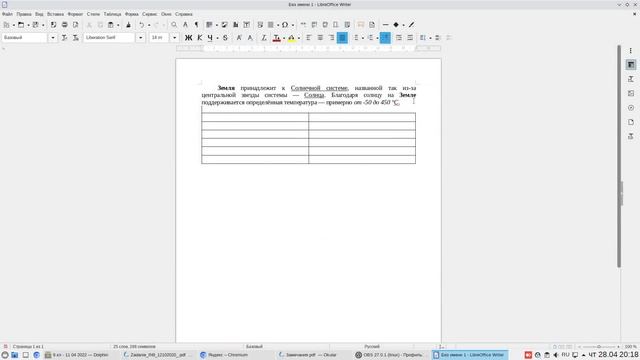Screen dimensions: 640x360
Task: Export directly as PDF
Action: (53, 25)
